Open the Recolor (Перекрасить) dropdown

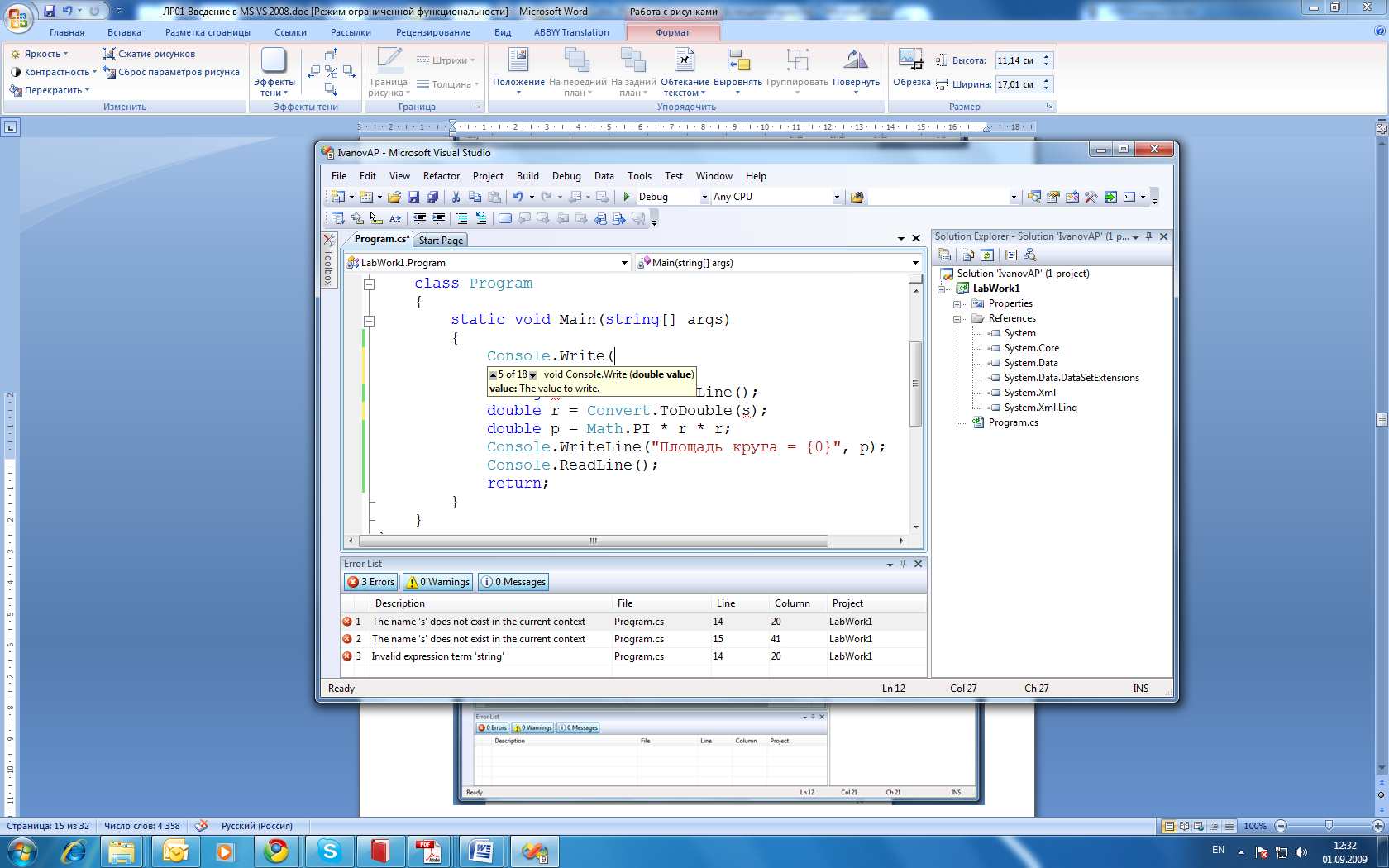point(50,90)
